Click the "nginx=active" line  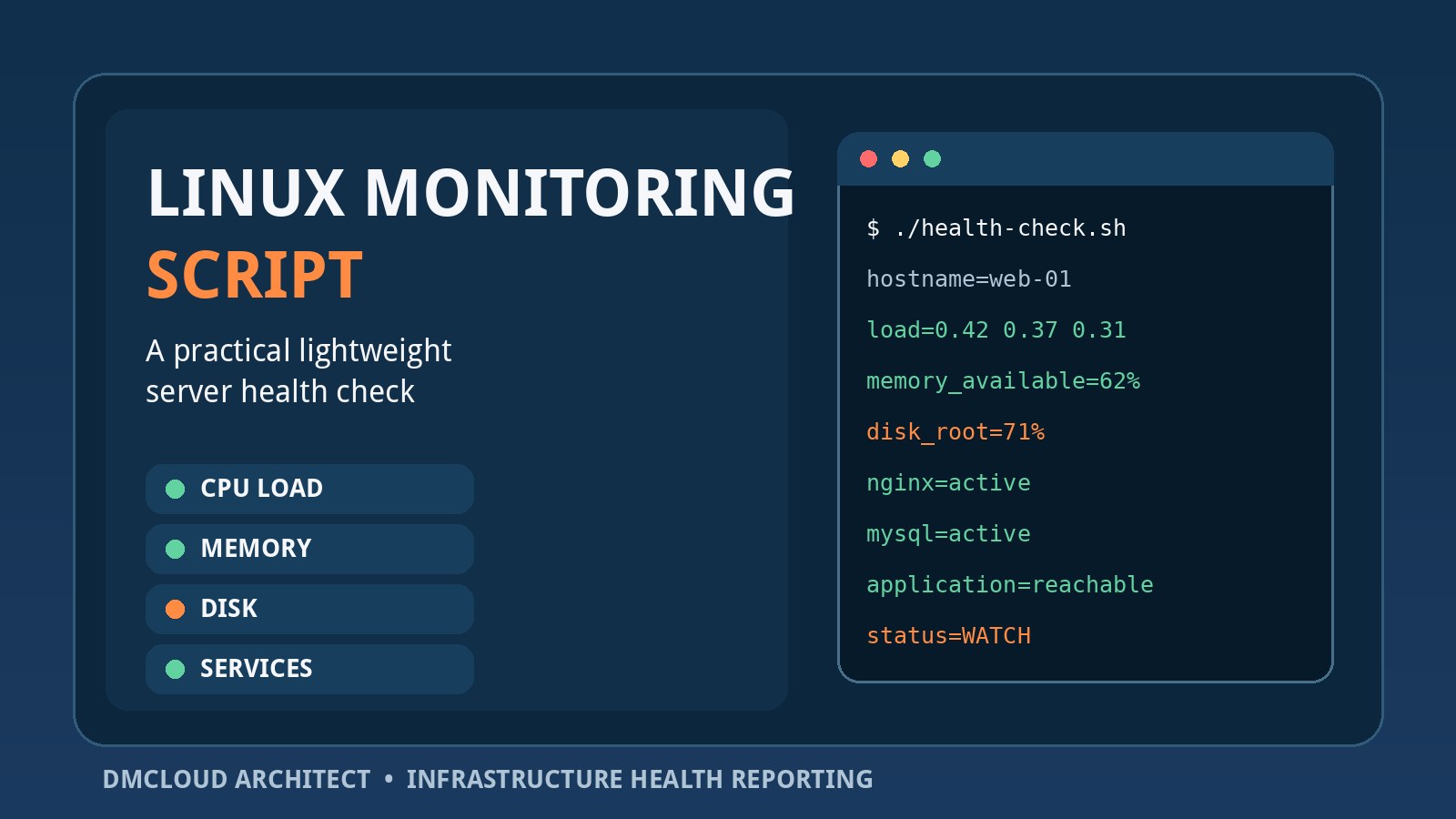coord(948,483)
